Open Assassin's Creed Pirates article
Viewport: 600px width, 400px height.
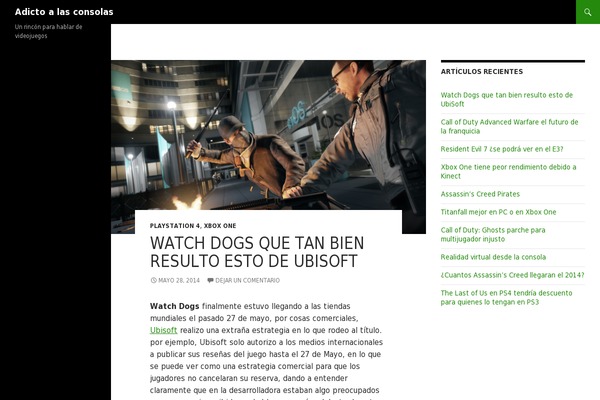pyautogui.click(x=480, y=194)
